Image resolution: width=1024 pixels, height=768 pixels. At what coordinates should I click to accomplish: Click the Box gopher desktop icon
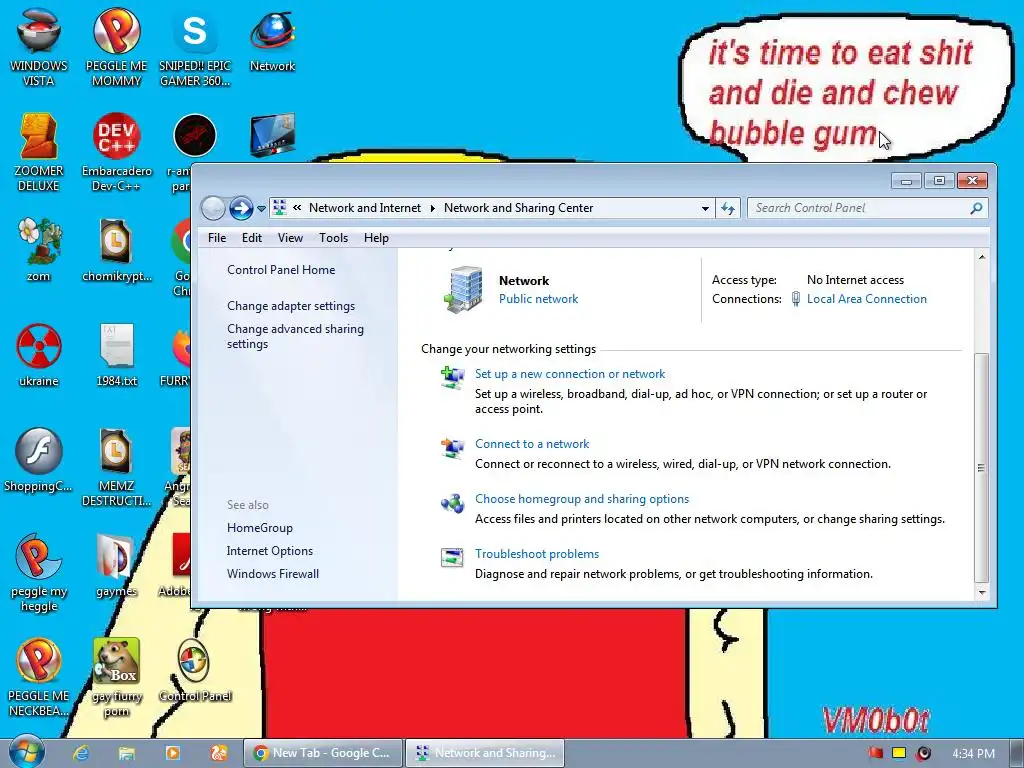116,677
